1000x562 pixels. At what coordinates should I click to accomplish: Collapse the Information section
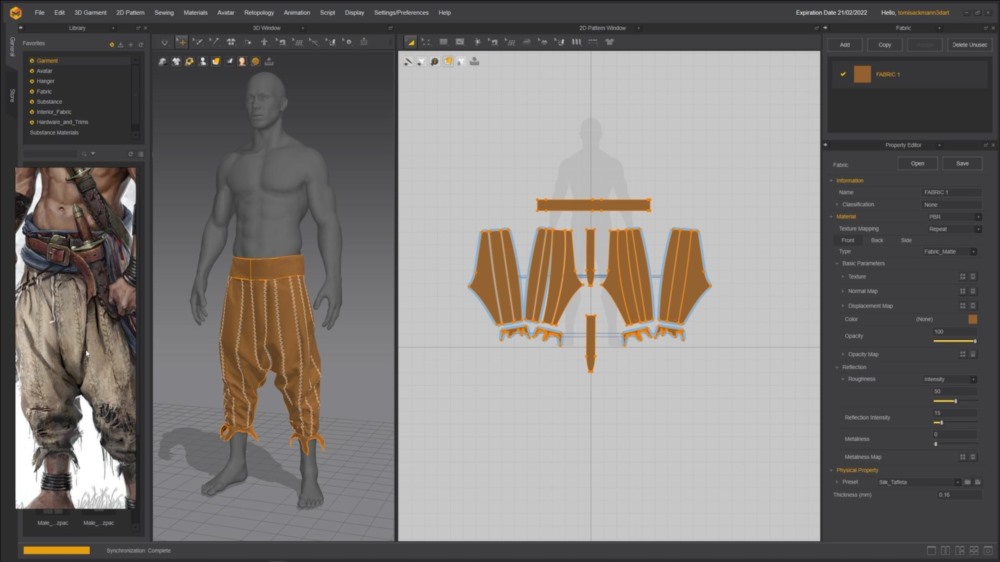click(832, 181)
